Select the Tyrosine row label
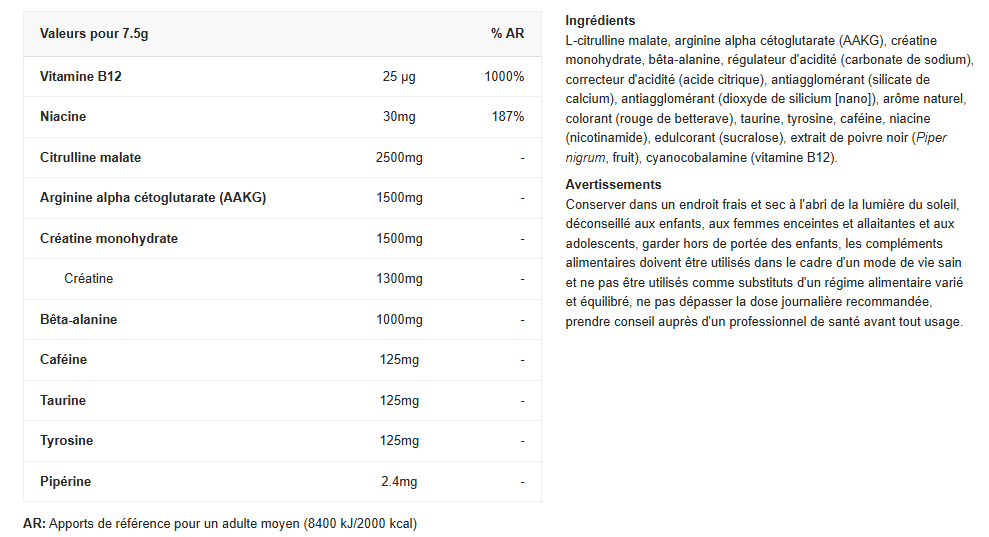The image size is (989, 537). click(x=66, y=441)
